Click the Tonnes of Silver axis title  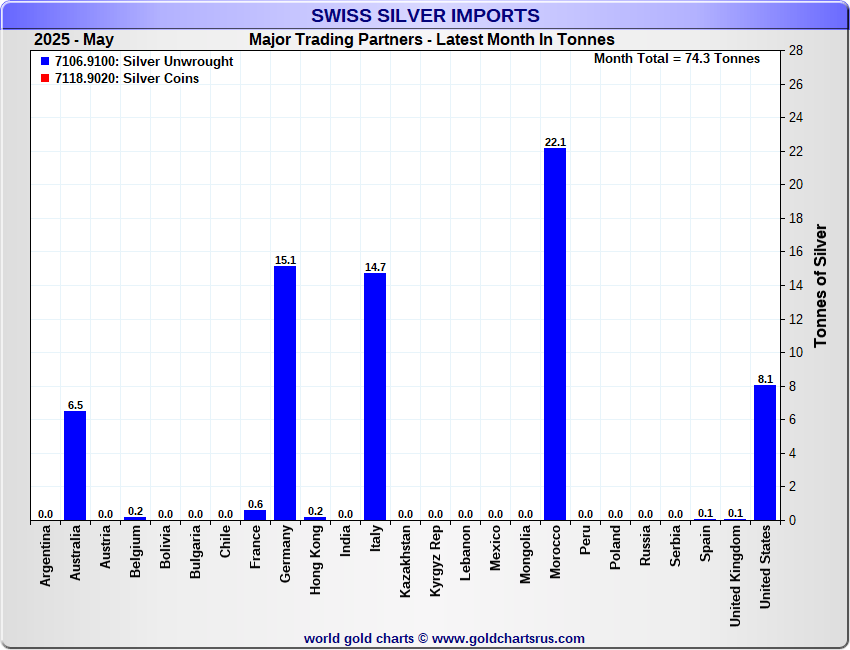click(x=821, y=285)
